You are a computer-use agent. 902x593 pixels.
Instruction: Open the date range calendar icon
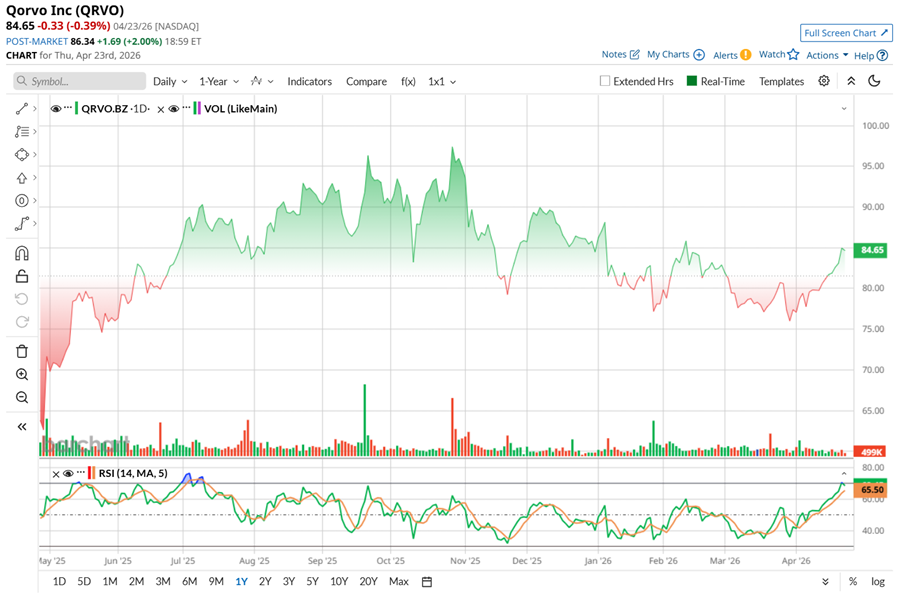coord(427,581)
